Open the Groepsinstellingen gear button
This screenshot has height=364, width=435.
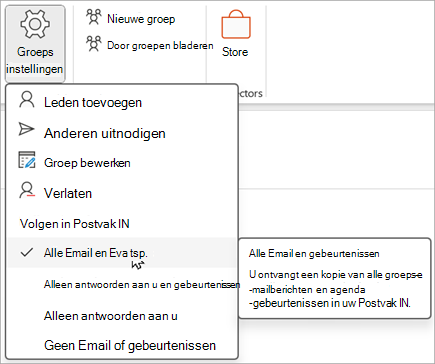pos(35,44)
